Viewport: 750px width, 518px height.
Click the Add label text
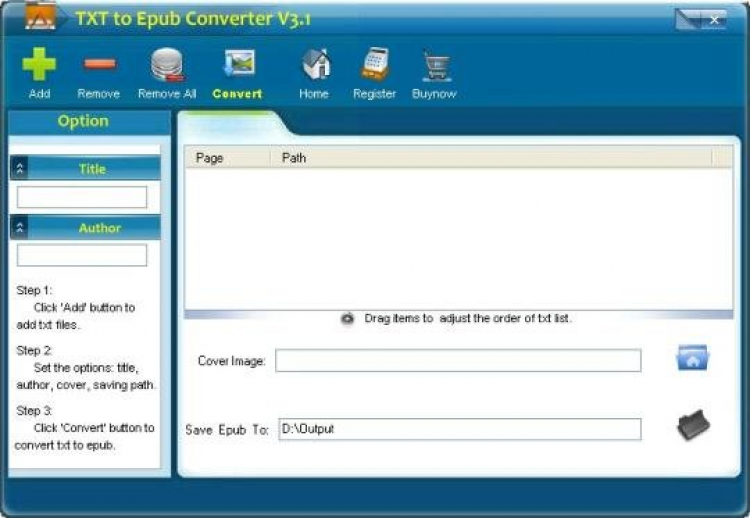[x=40, y=94]
